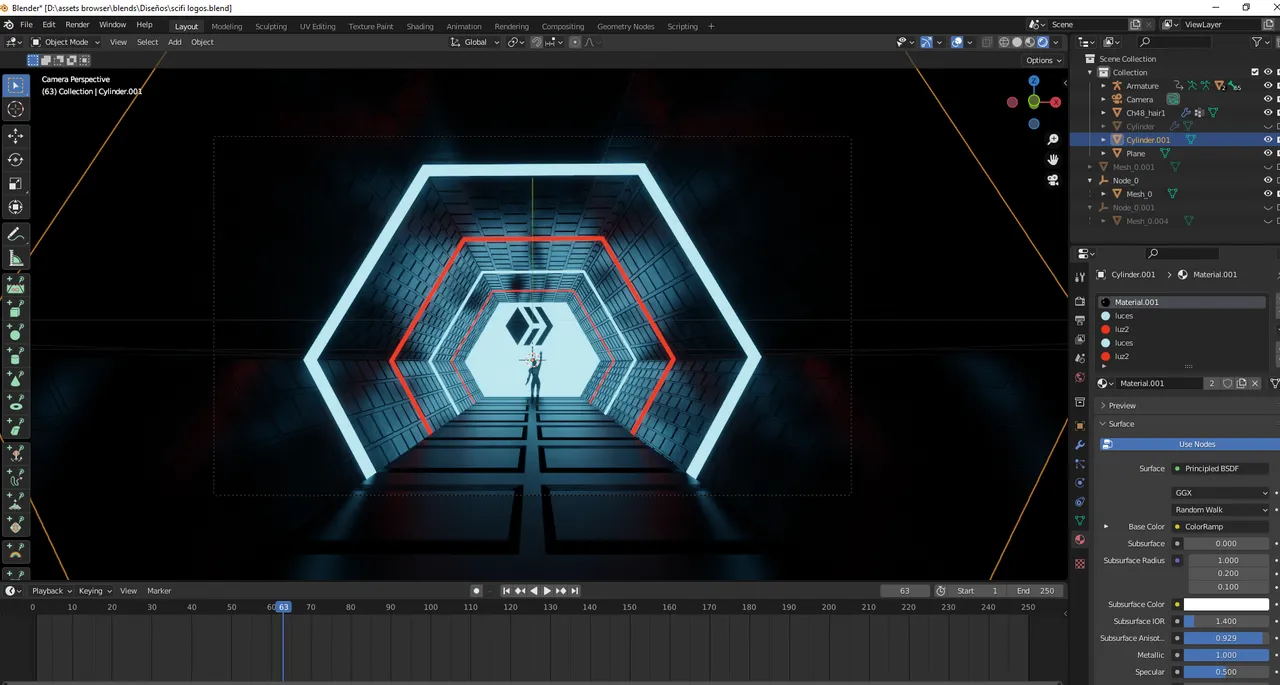The image size is (1280, 685).
Task: Open the Random Walk subsurface dropdown
Action: (1221, 510)
